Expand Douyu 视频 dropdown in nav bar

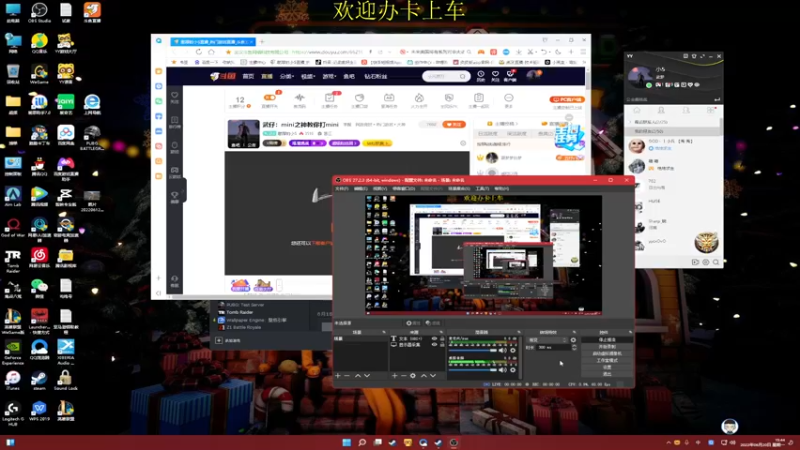coord(308,77)
